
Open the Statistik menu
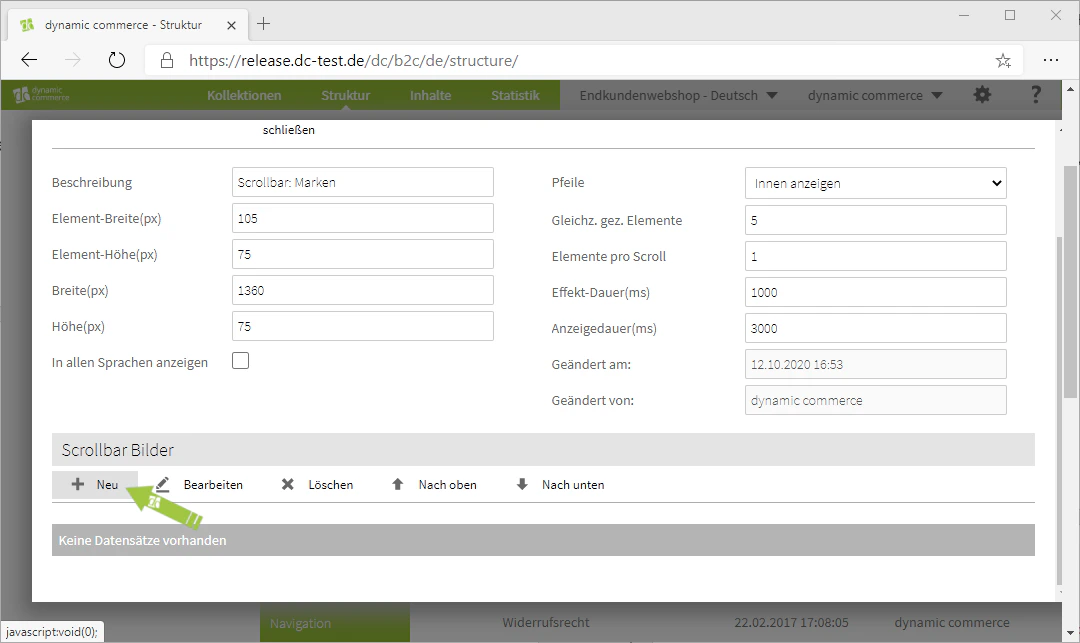point(515,95)
